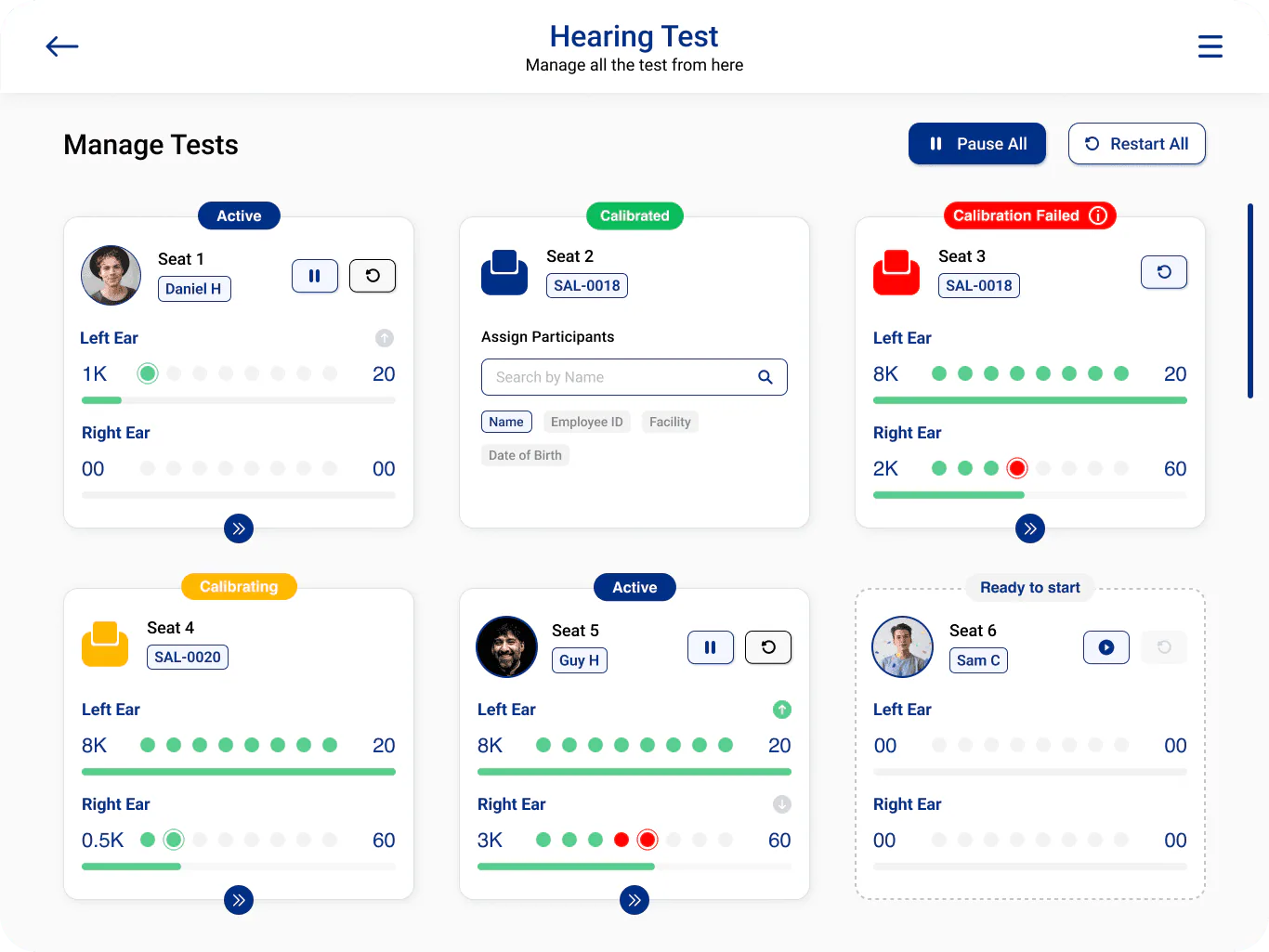Select the Employee ID search filter

point(587,422)
